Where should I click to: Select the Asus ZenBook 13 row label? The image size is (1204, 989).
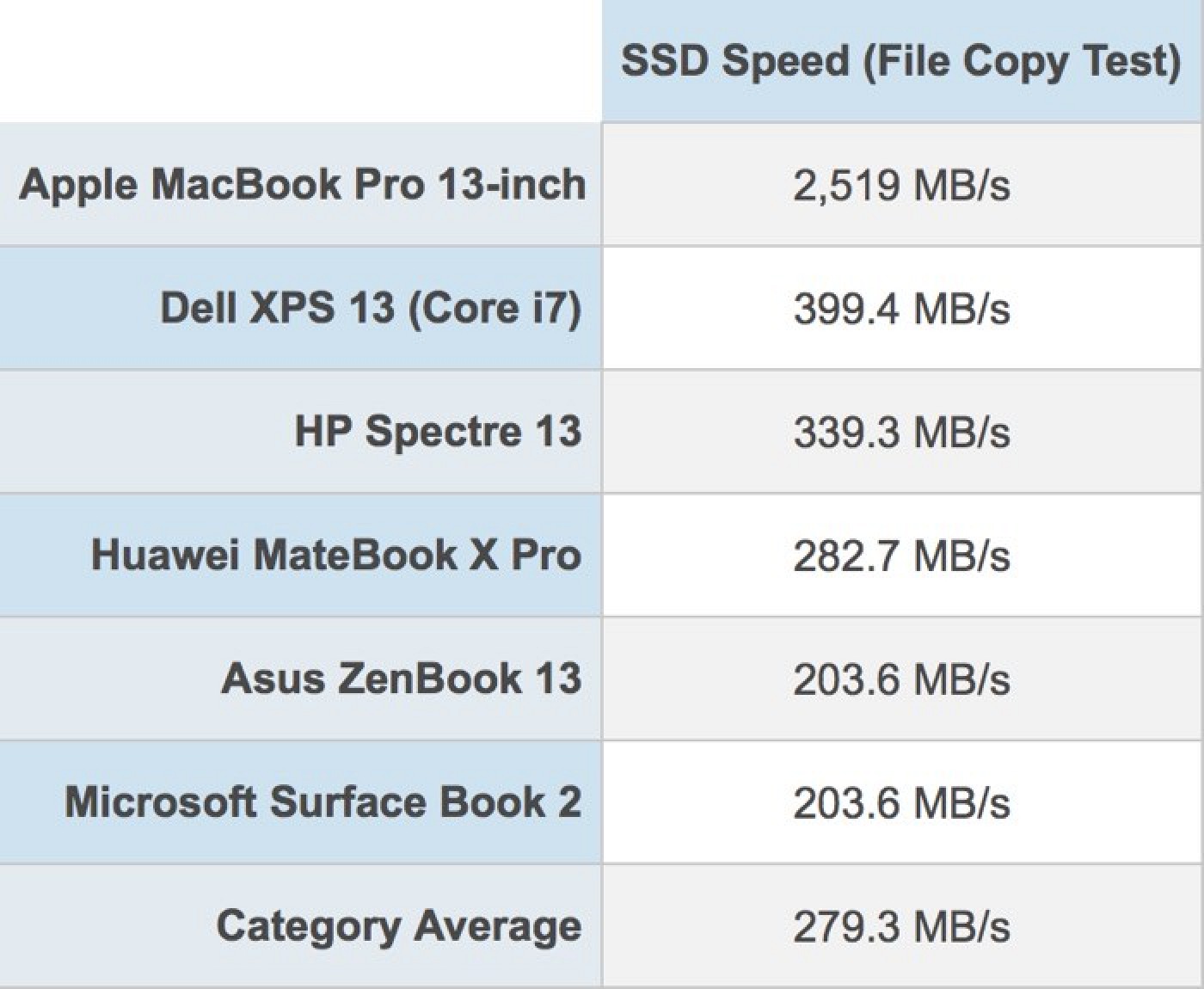401,678
